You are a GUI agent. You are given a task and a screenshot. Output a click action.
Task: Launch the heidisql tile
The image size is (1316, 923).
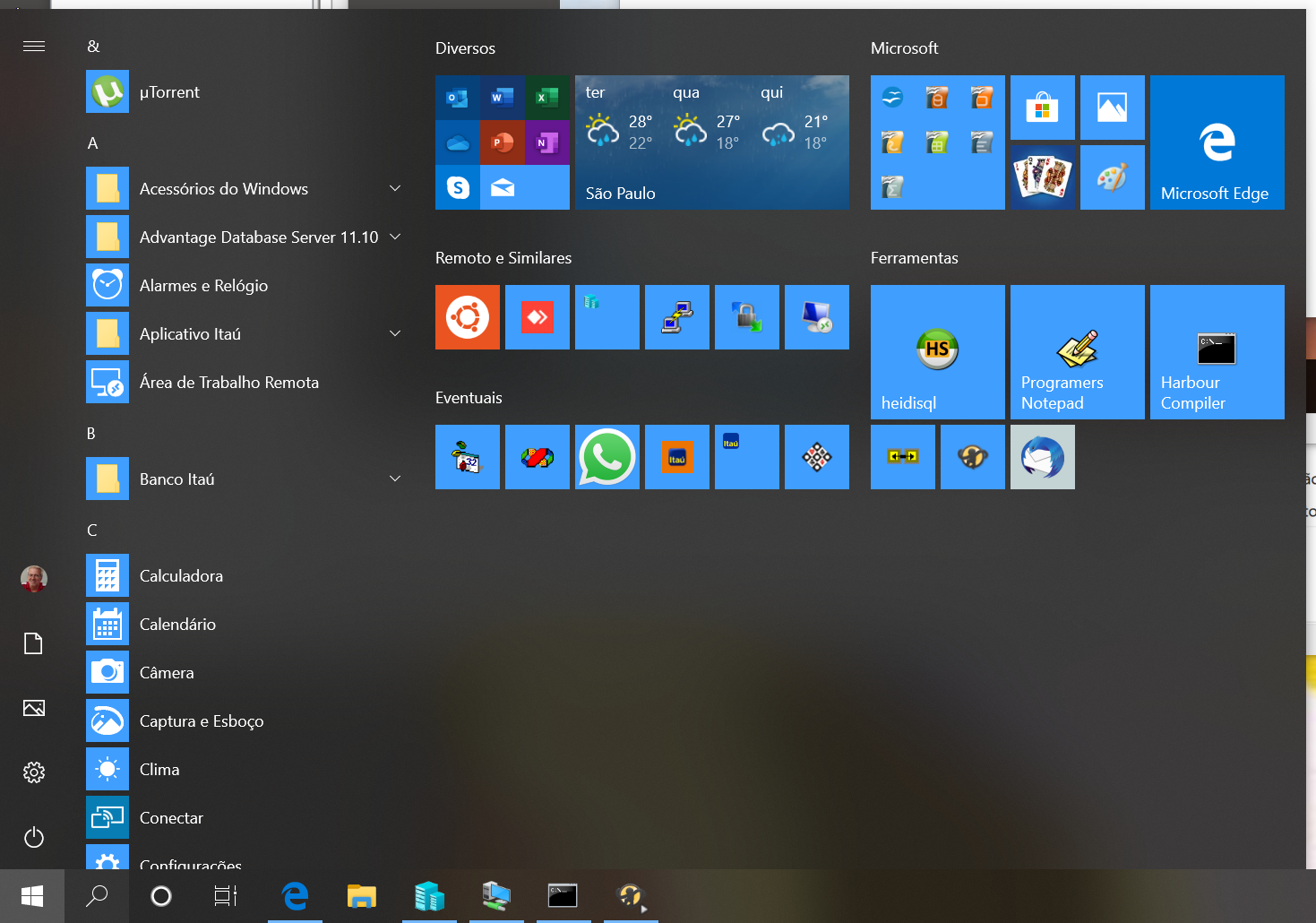click(x=937, y=352)
